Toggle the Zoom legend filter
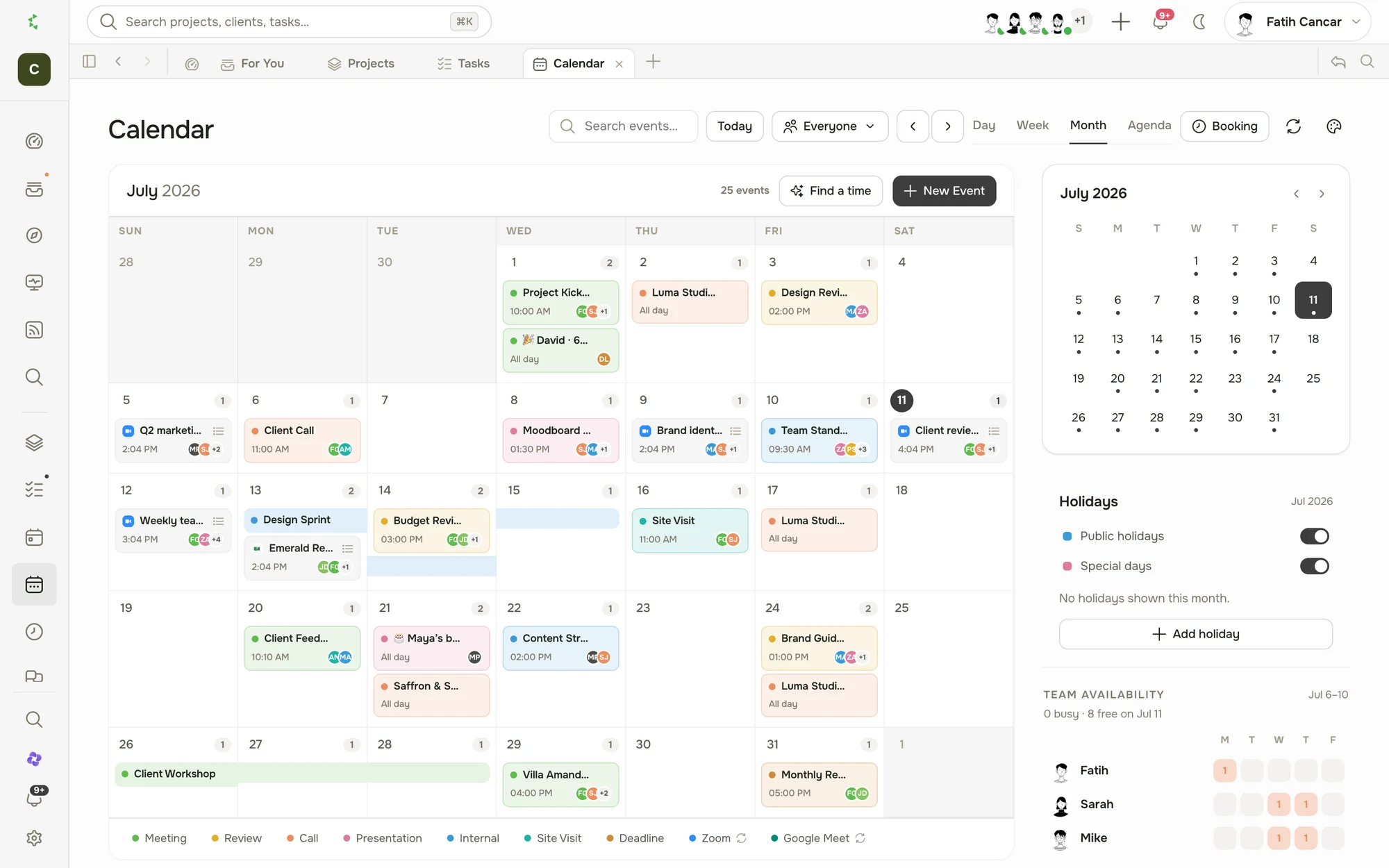Viewport: 1389px width, 868px height. (x=717, y=838)
